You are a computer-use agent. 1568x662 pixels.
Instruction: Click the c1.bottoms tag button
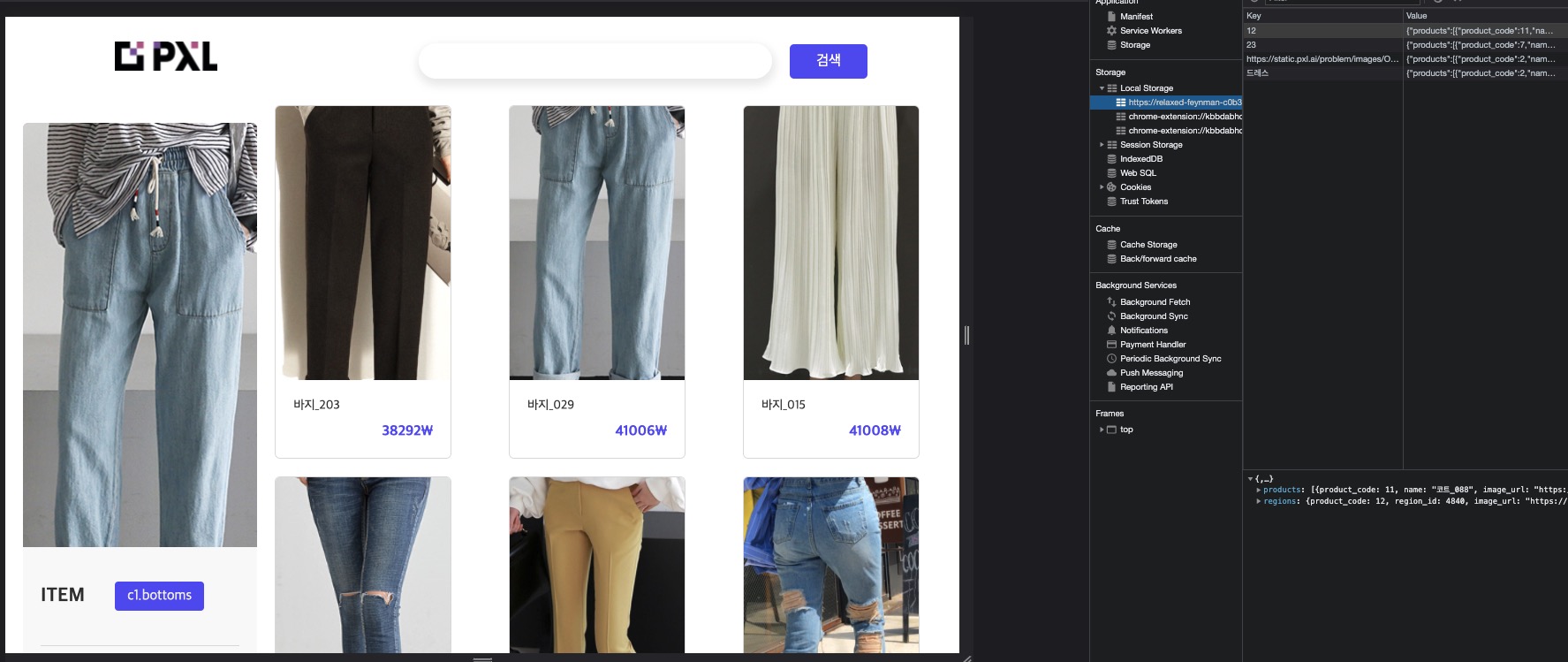pyautogui.click(x=159, y=596)
